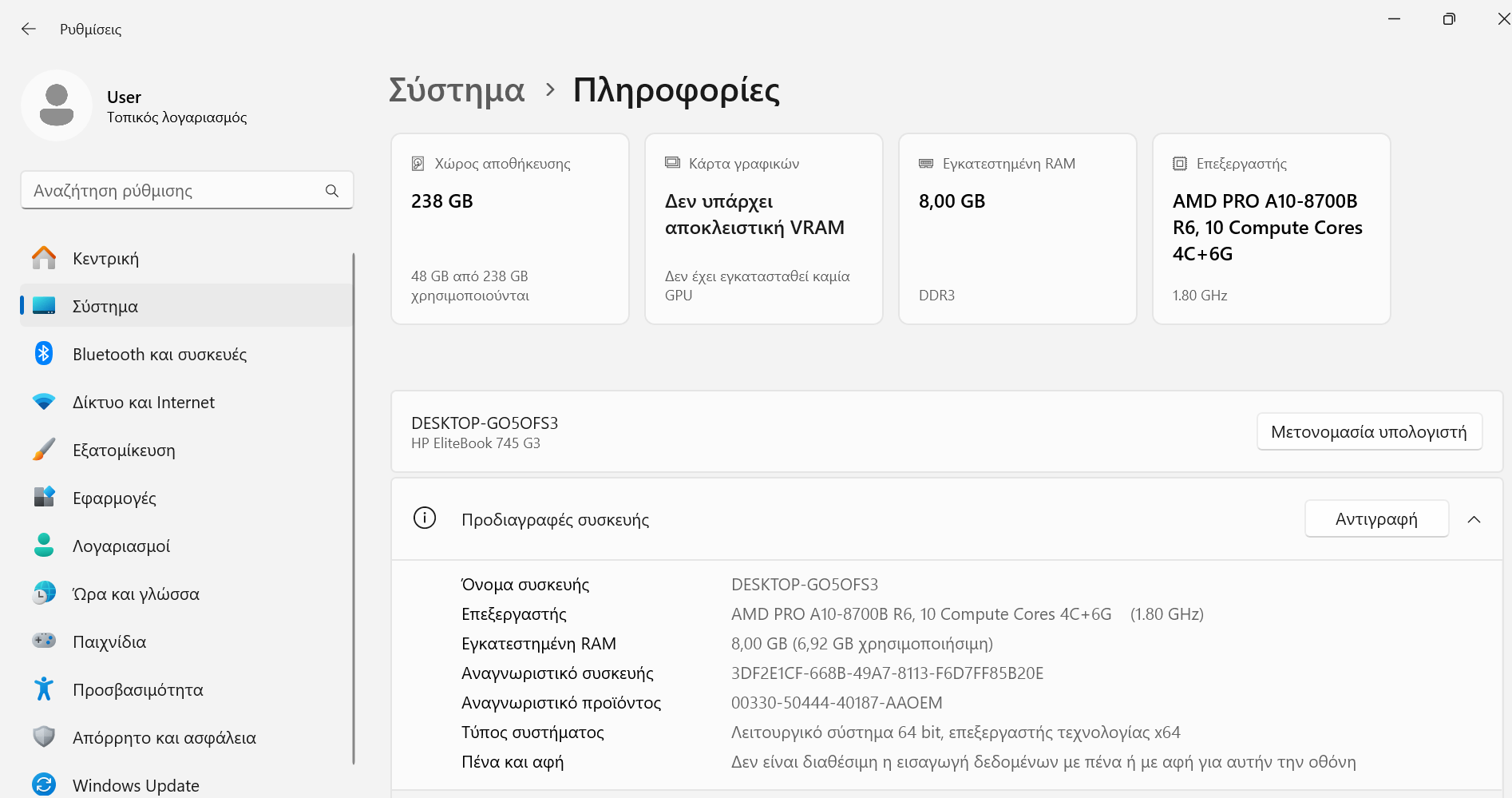This screenshot has height=798, width=1512.
Task: Click Αντιγραφή button for device specs
Action: click(x=1376, y=518)
